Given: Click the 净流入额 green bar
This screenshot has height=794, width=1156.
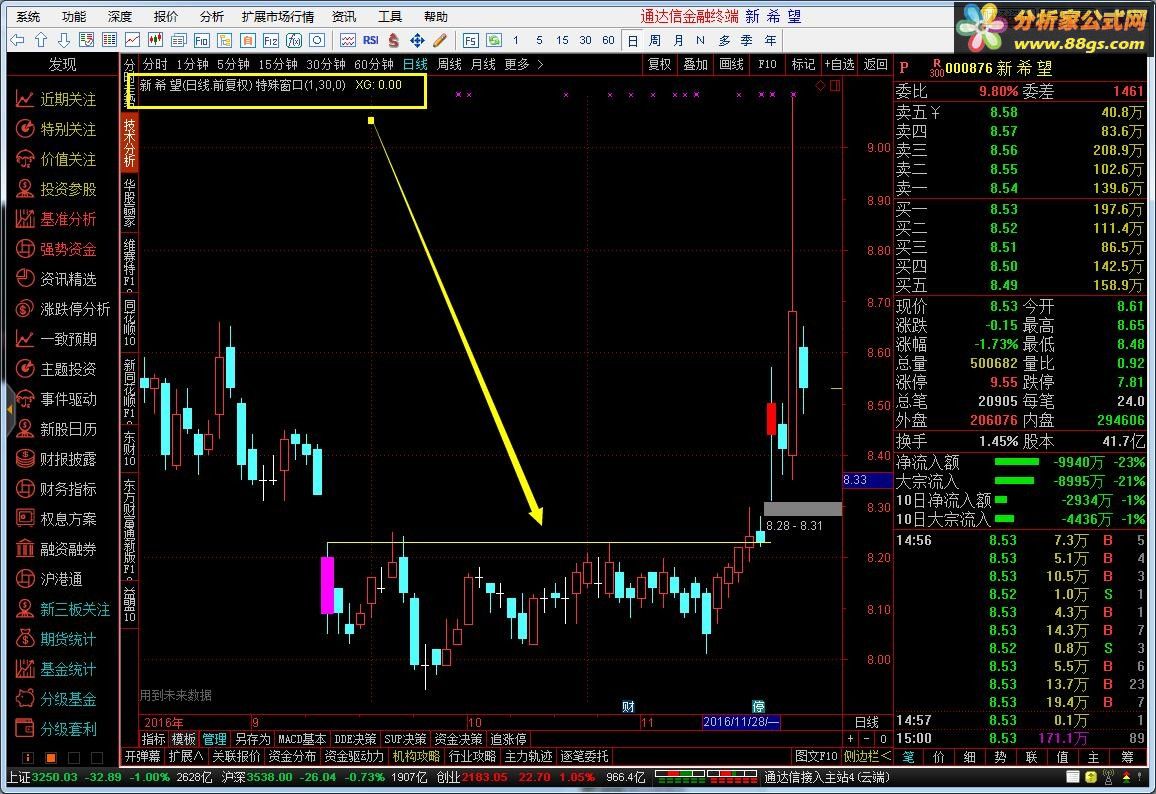Looking at the screenshot, I should pyautogui.click(x=1017, y=462).
